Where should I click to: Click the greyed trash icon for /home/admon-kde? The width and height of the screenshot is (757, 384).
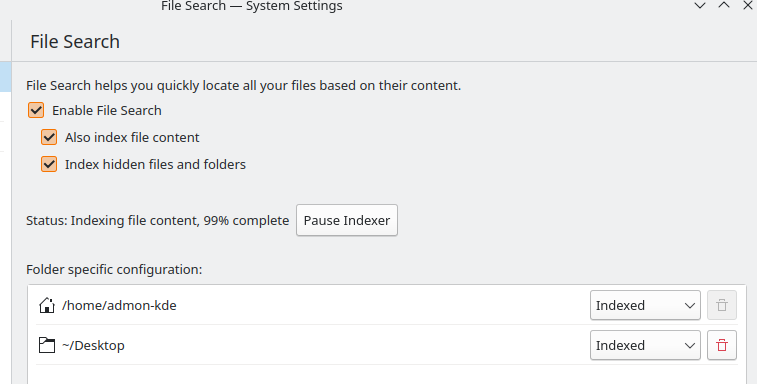[x=722, y=305]
